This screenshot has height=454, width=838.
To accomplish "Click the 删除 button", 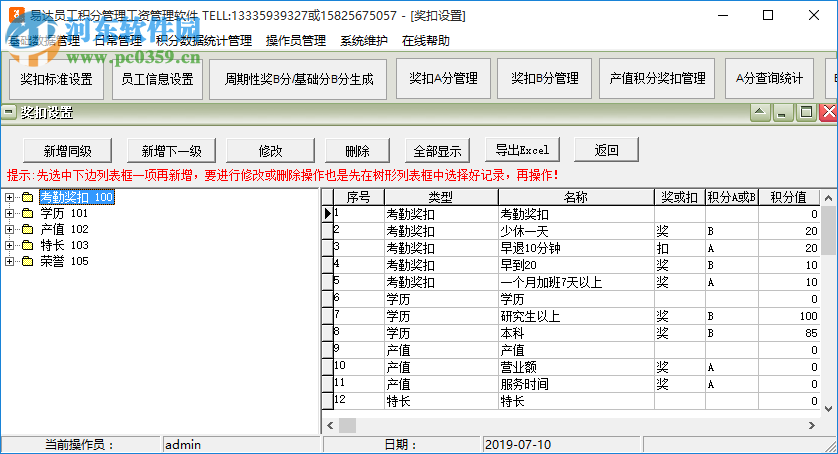I will coord(357,151).
